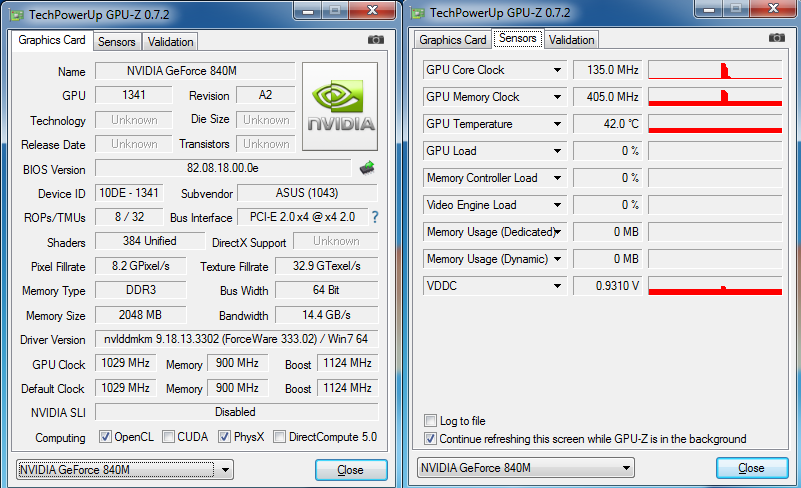This screenshot has height=488, width=801.
Task: Uncheck Continue refreshing in background option
Action: coord(431,439)
